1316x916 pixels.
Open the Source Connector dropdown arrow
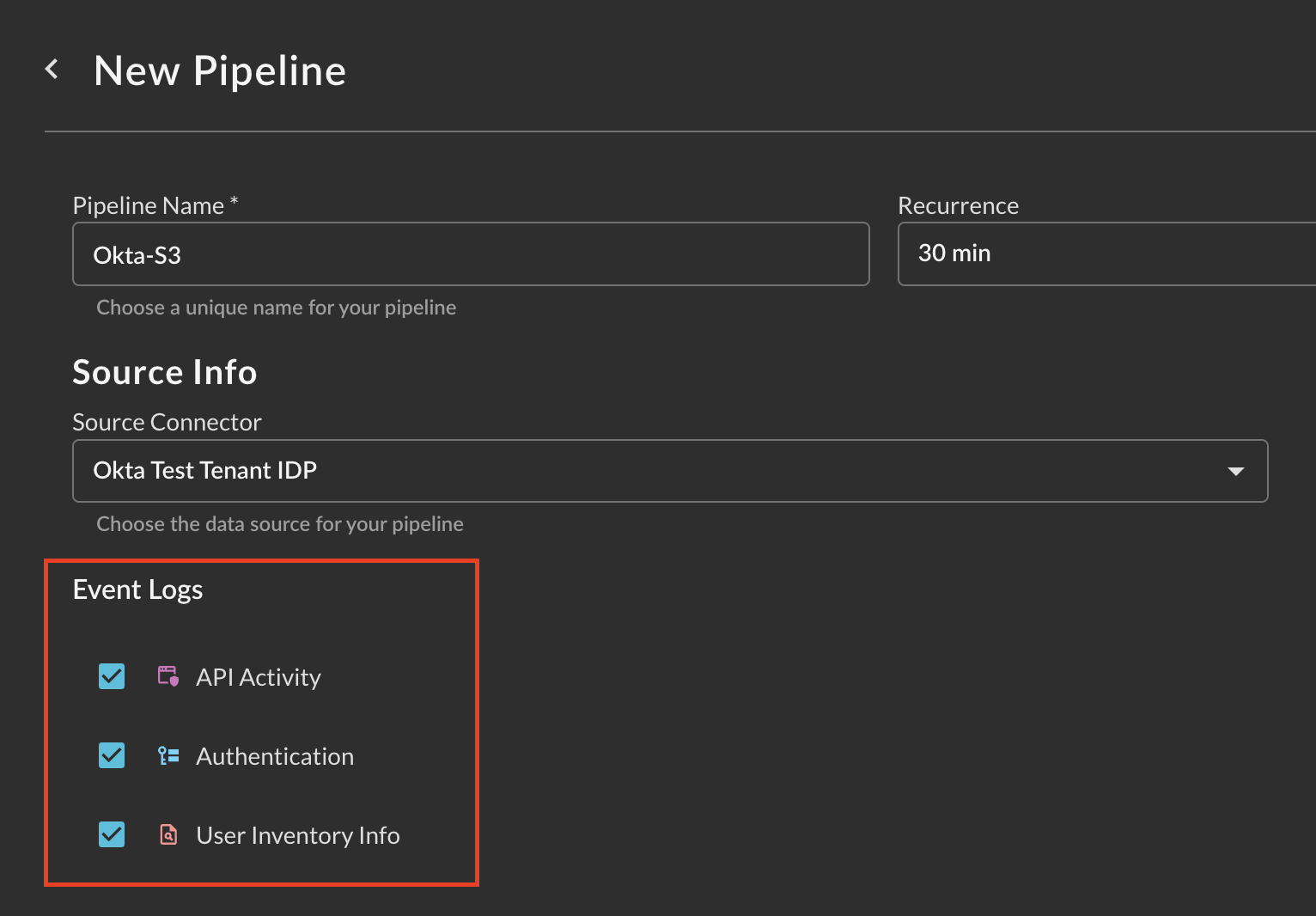point(1236,471)
